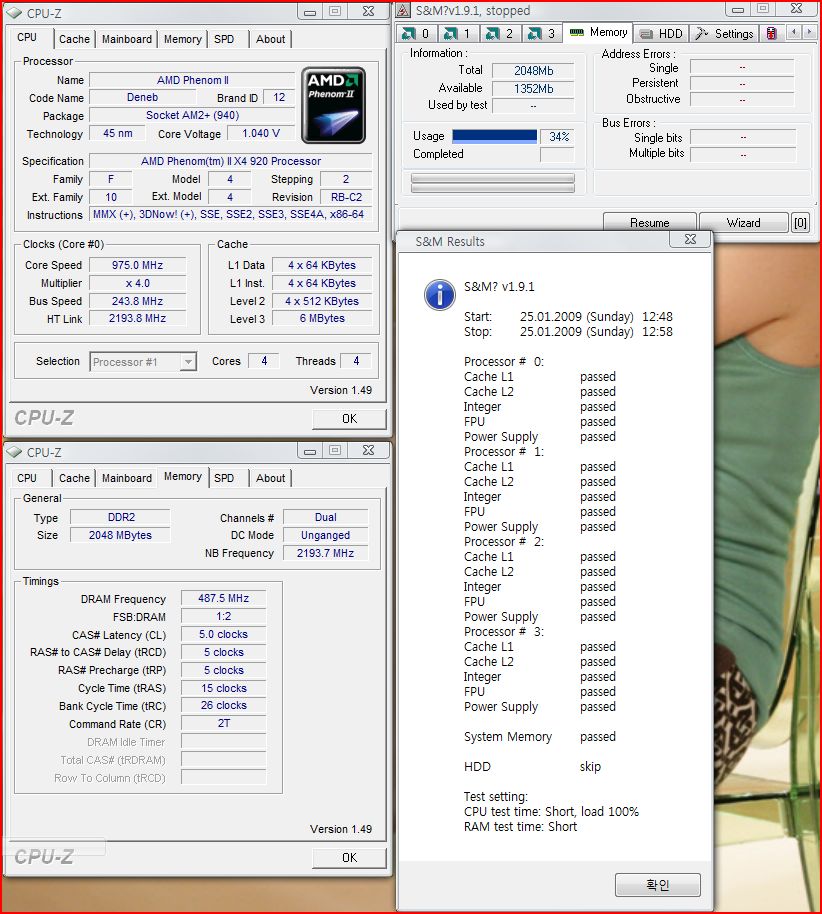Launch the Wizard in S&M
Viewport: 822px width, 914px height.
click(x=743, y=223)
